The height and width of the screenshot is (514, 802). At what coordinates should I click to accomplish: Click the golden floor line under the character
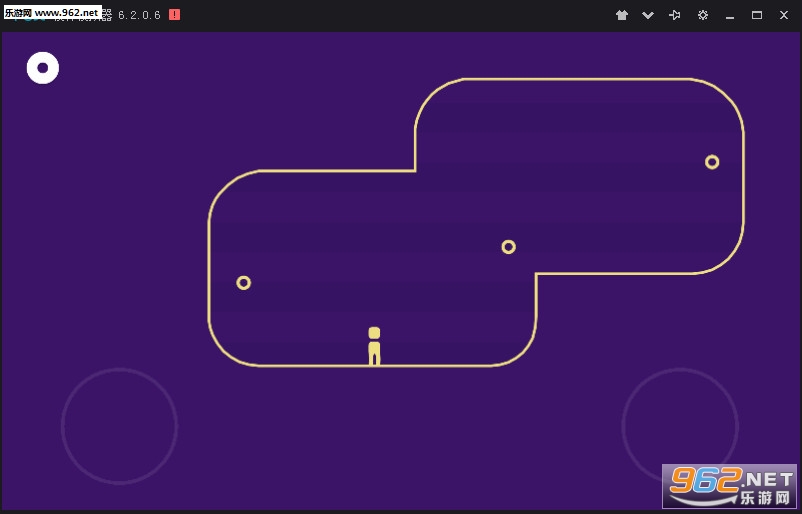pyautogui.click(x=374, y=366)
